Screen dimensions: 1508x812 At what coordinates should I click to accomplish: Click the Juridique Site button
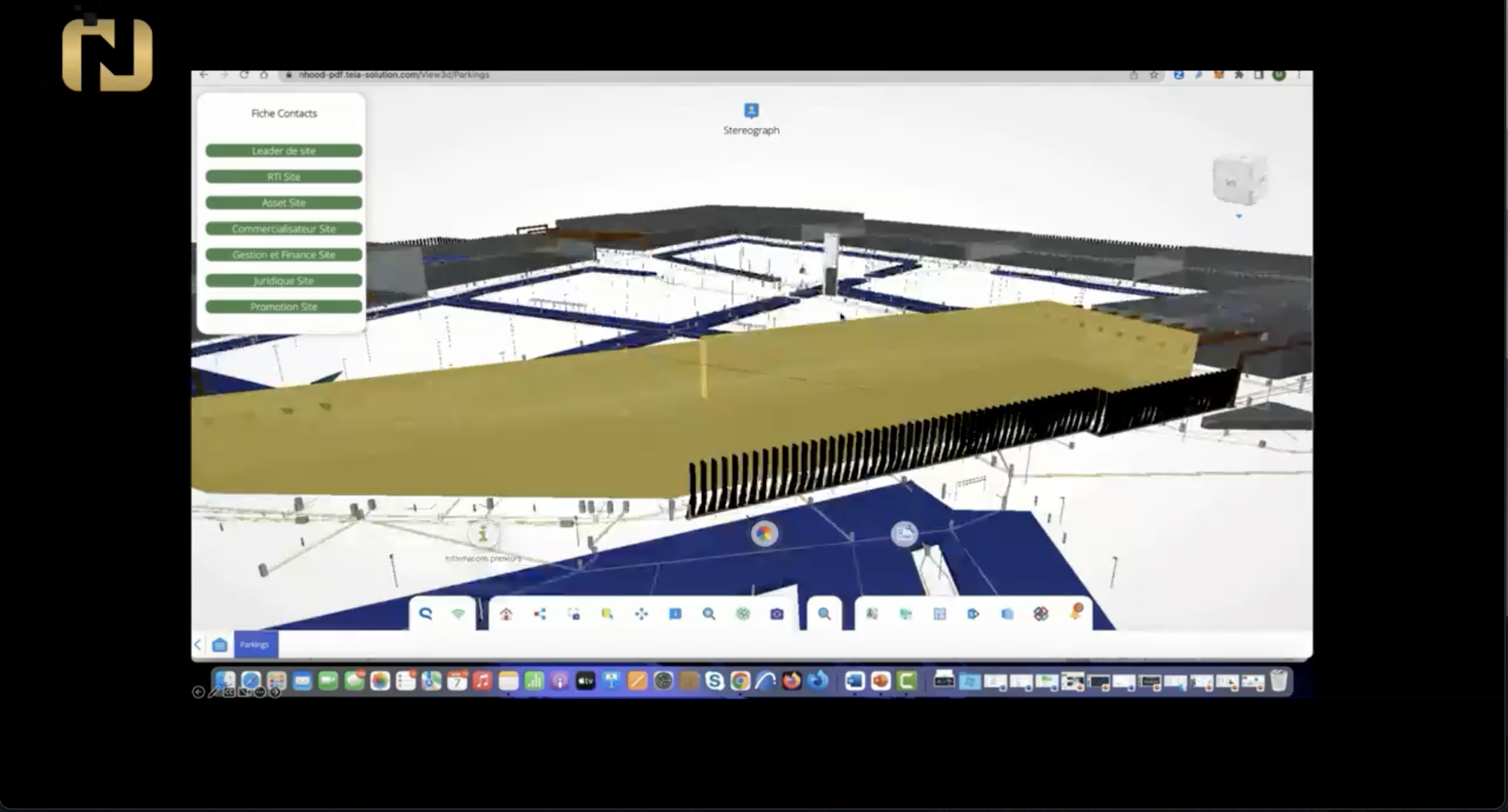(283, 281)
